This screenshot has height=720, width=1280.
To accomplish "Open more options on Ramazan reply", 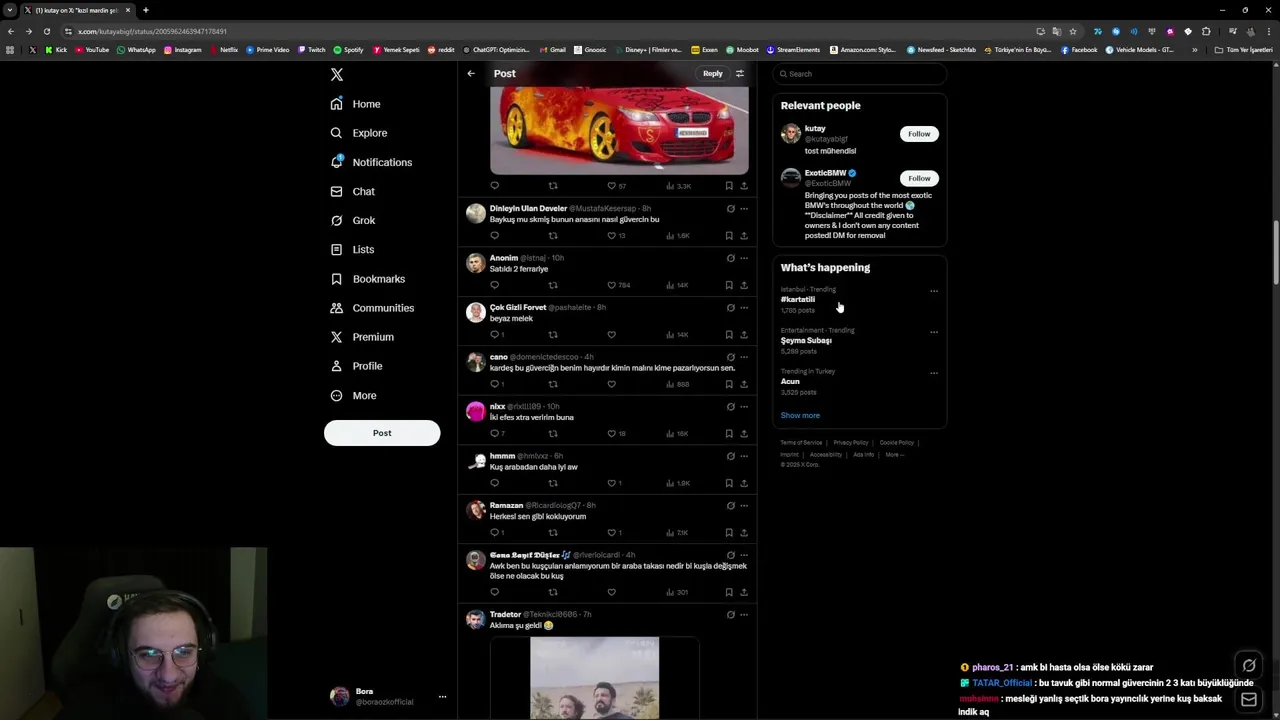I will pos(744,505).
